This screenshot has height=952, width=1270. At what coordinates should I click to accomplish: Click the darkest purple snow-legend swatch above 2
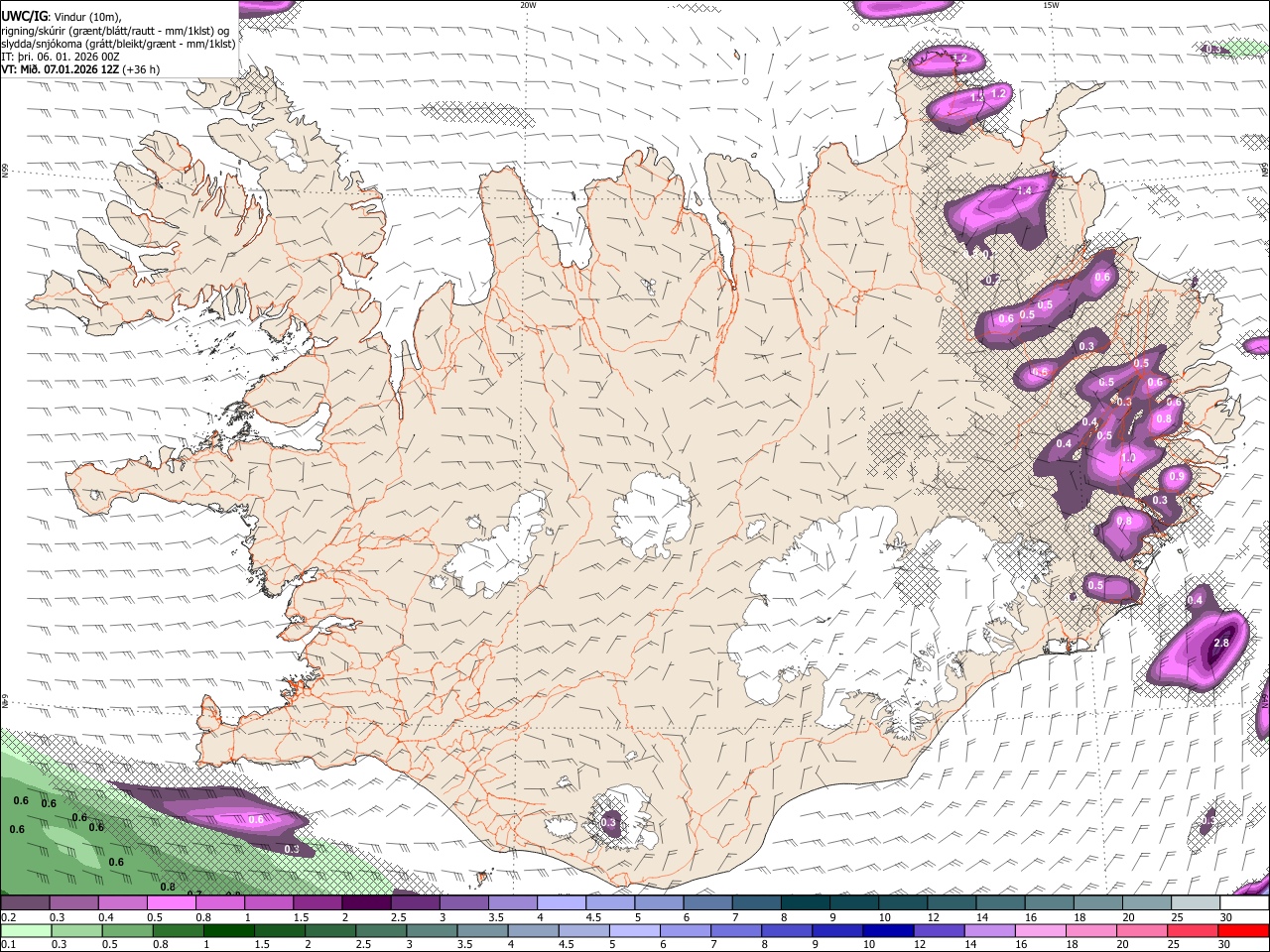click(x=365, y=903)
